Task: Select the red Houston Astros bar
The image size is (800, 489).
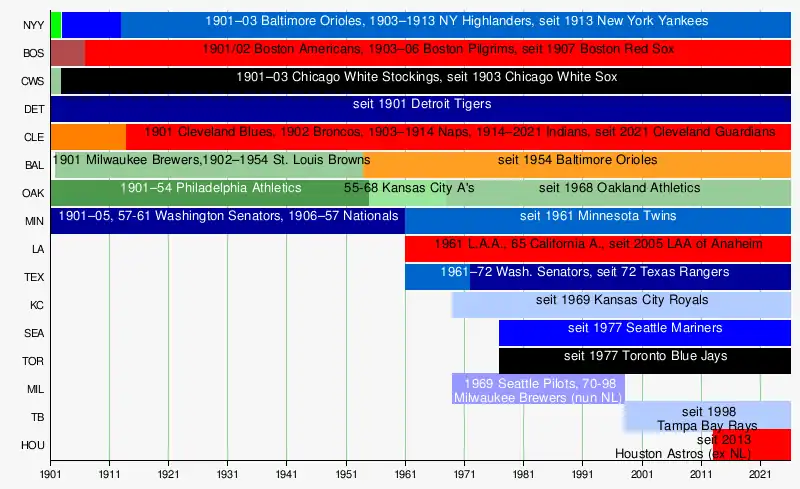Action: (752, 445)
